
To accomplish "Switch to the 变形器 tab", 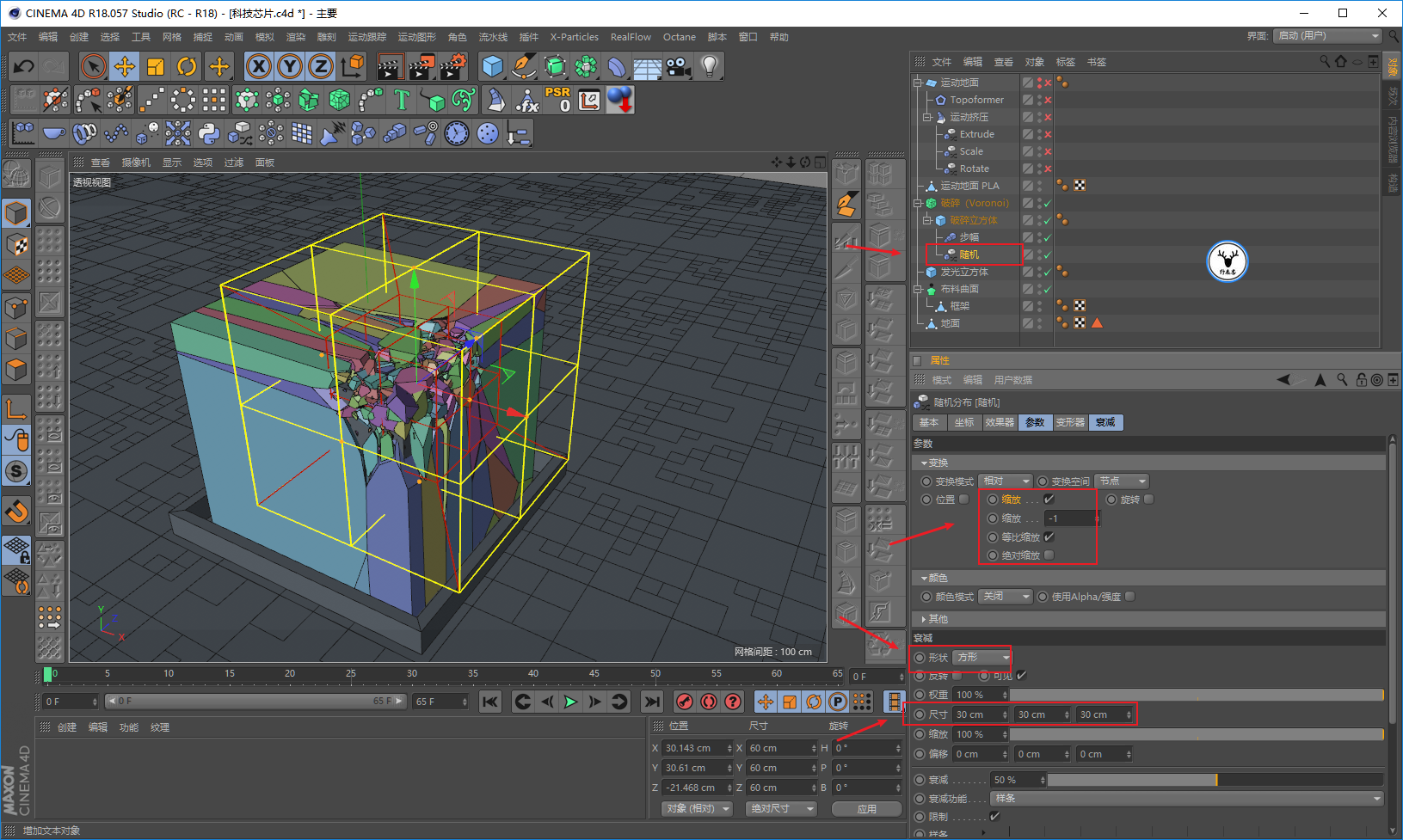I will pos(1070,422).
